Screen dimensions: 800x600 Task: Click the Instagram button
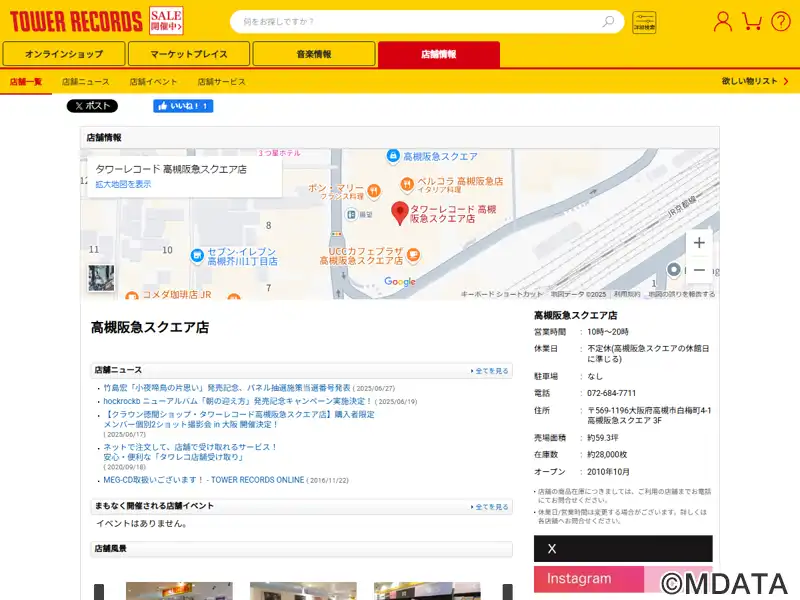coord(623,579)
